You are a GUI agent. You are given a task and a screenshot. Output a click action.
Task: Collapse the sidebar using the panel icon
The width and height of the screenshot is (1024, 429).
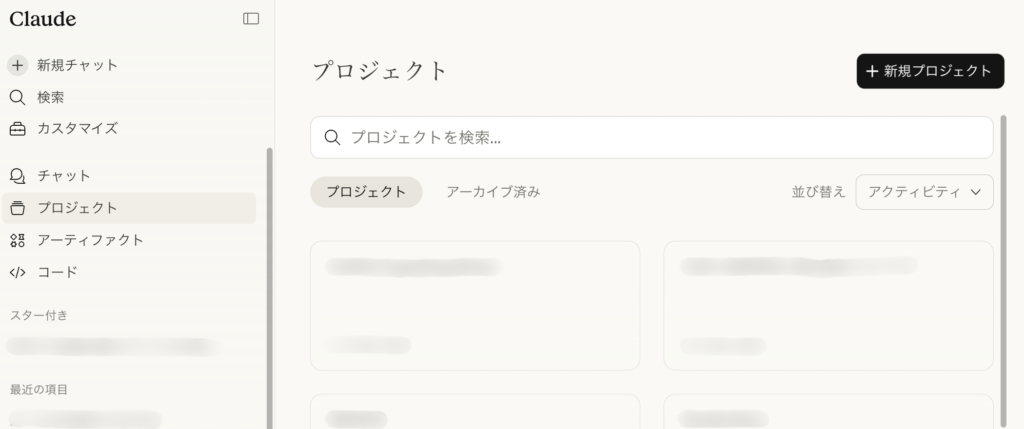251,18
